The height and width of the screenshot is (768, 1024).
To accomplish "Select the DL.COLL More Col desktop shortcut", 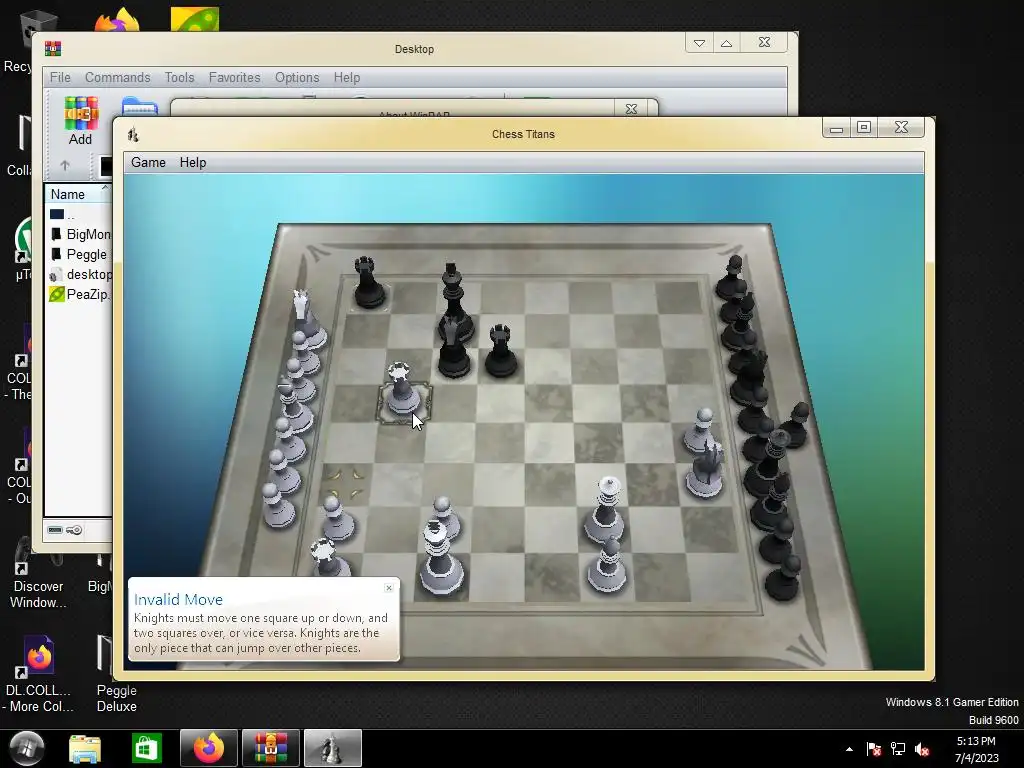I will pos(39,674).
